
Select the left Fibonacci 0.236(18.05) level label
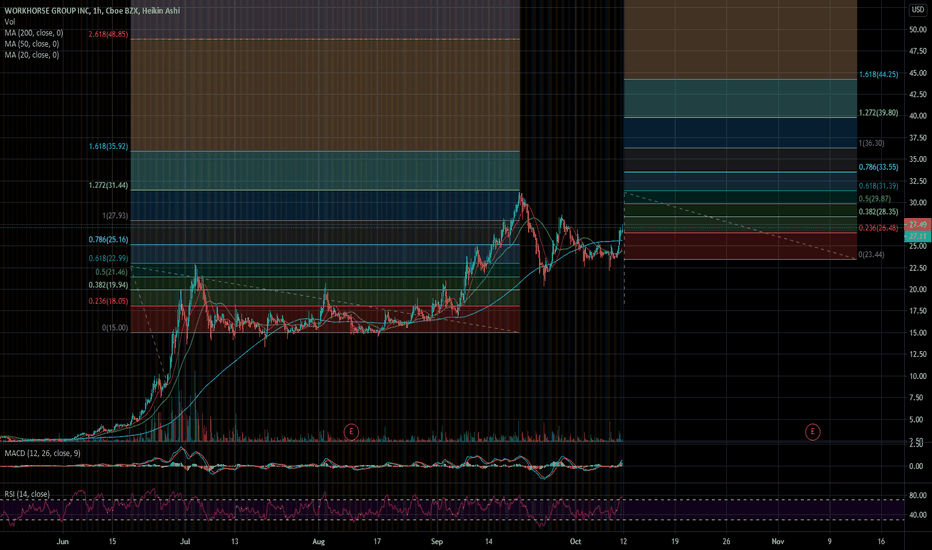(108, 301)
